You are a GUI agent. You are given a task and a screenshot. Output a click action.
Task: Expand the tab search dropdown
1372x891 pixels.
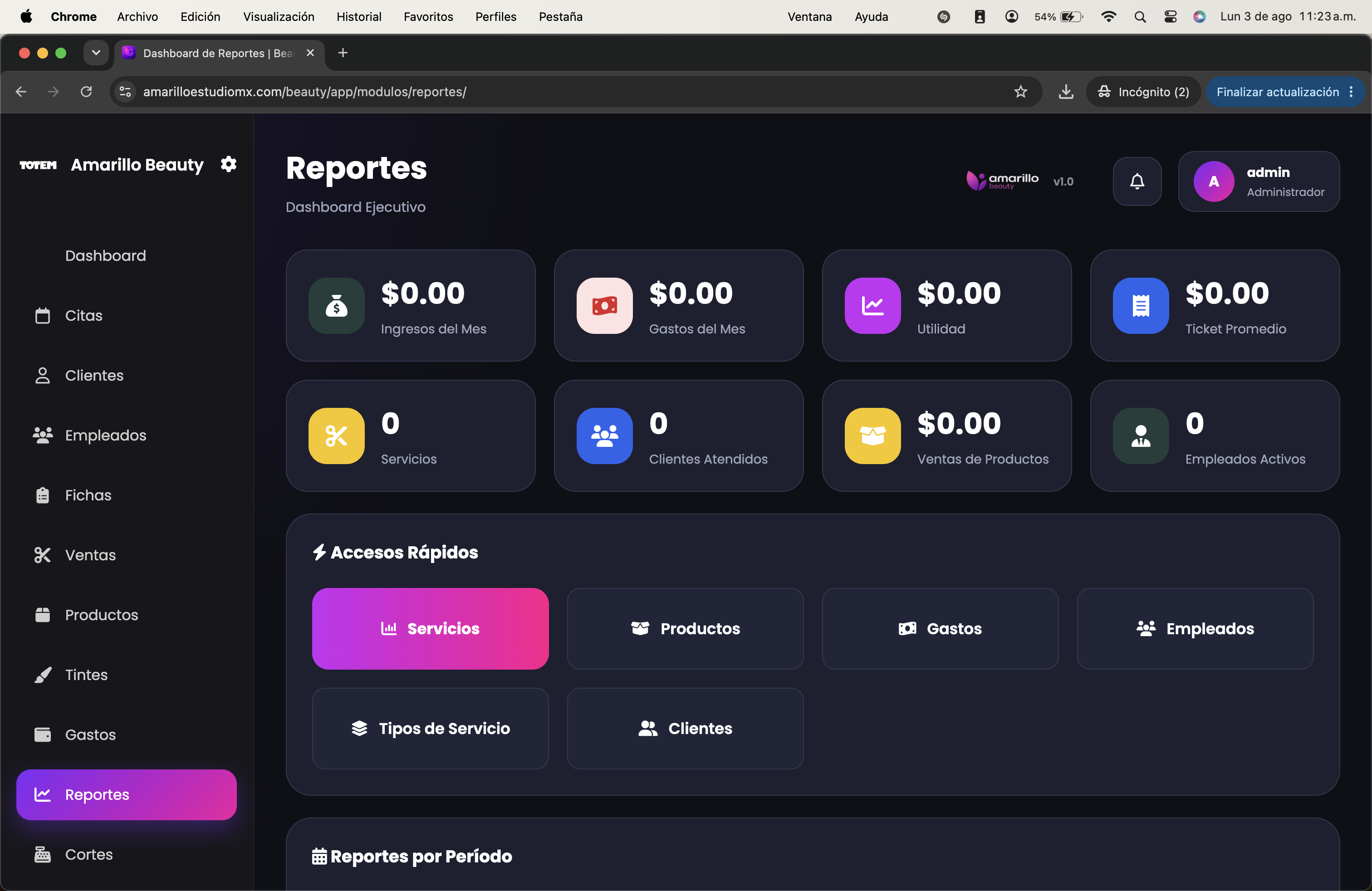point(96,53)
